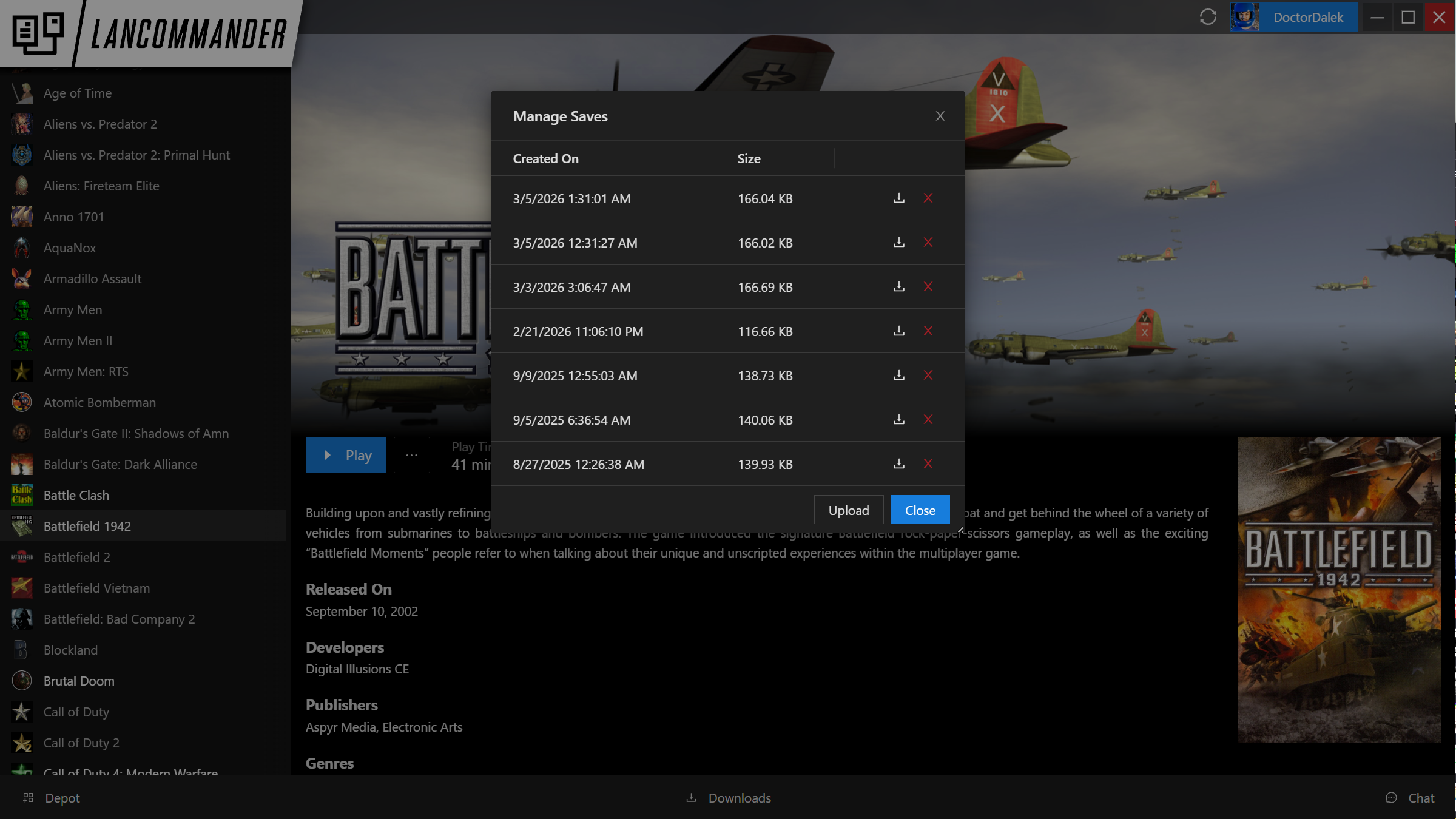The height and width of the screenshot is (819, 1456).
Task: Open the three-dots more options menu
Action: point(411,455)
